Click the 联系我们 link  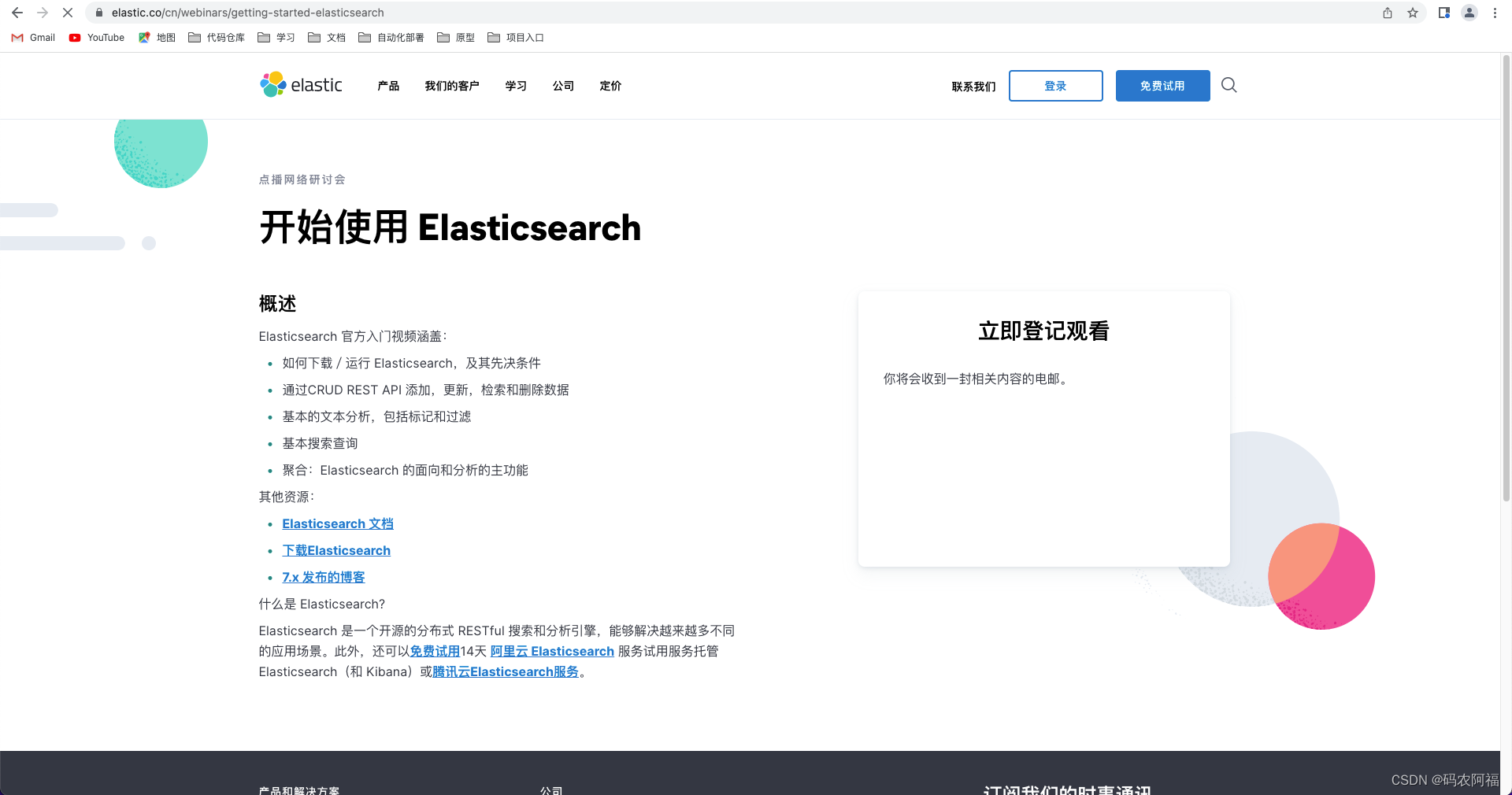[973, 87]
